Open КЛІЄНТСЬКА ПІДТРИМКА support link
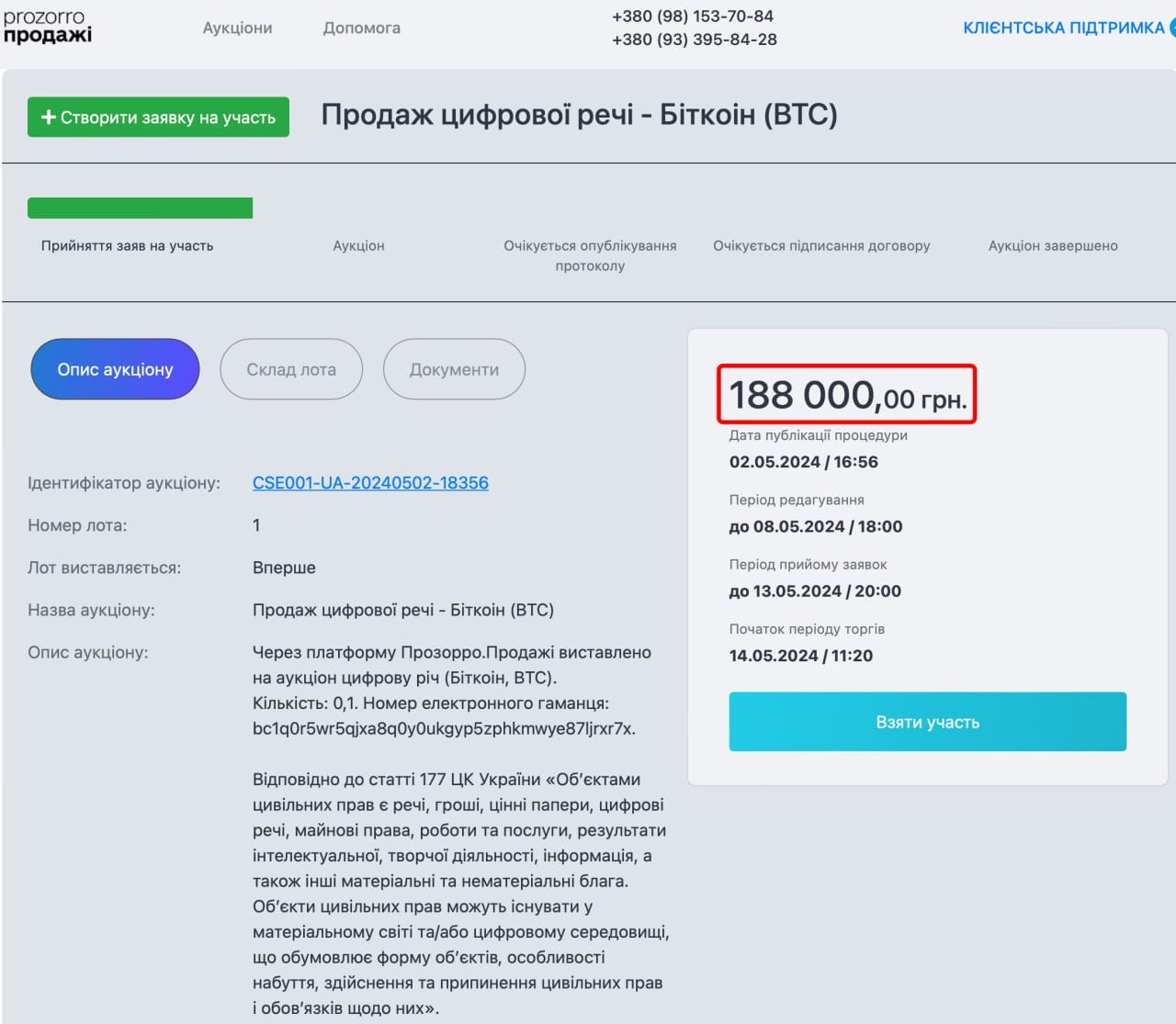This screenshot has width=1176, height=1024. [x=1063, y=28]
